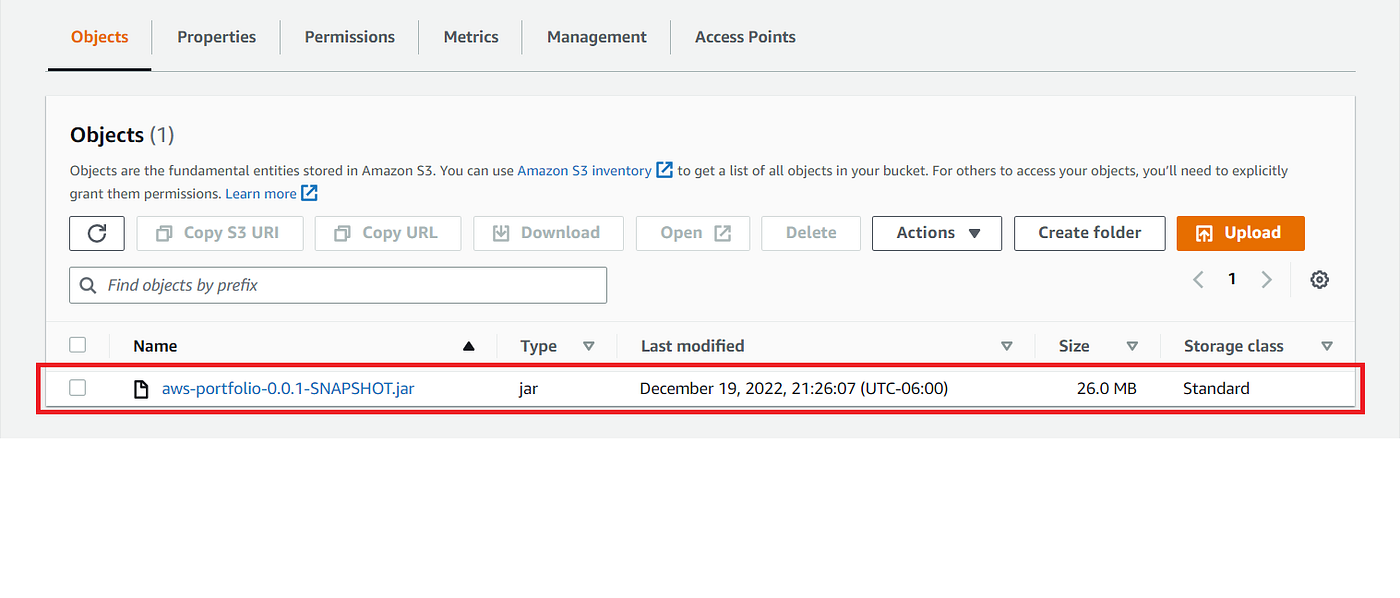Sort by Storage class column arrow

tap(1327, 346)
